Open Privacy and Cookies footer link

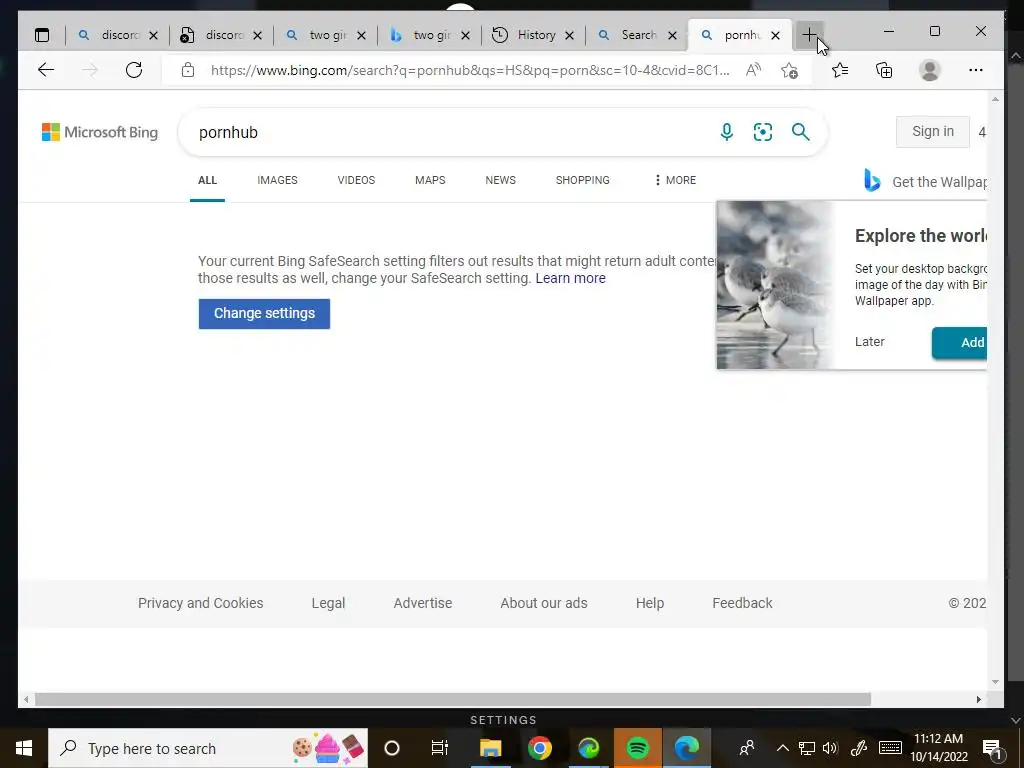[200, 603]
